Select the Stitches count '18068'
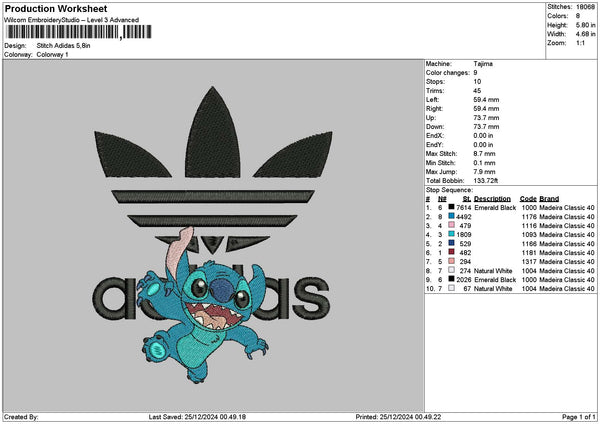The width and height of the screenshot is (600, 424). click(x=585, y=7)
